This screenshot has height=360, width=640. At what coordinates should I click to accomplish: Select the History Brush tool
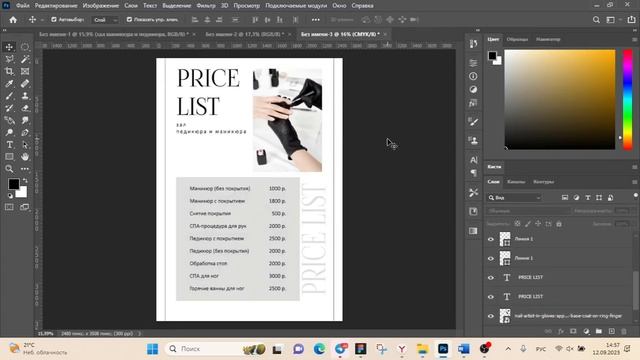[9, 108]
